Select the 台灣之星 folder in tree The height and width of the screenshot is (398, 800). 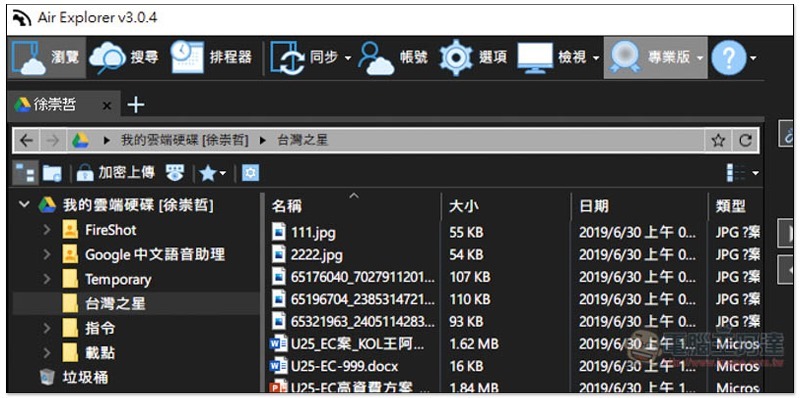pyautogui.click(x=104, y=304)
